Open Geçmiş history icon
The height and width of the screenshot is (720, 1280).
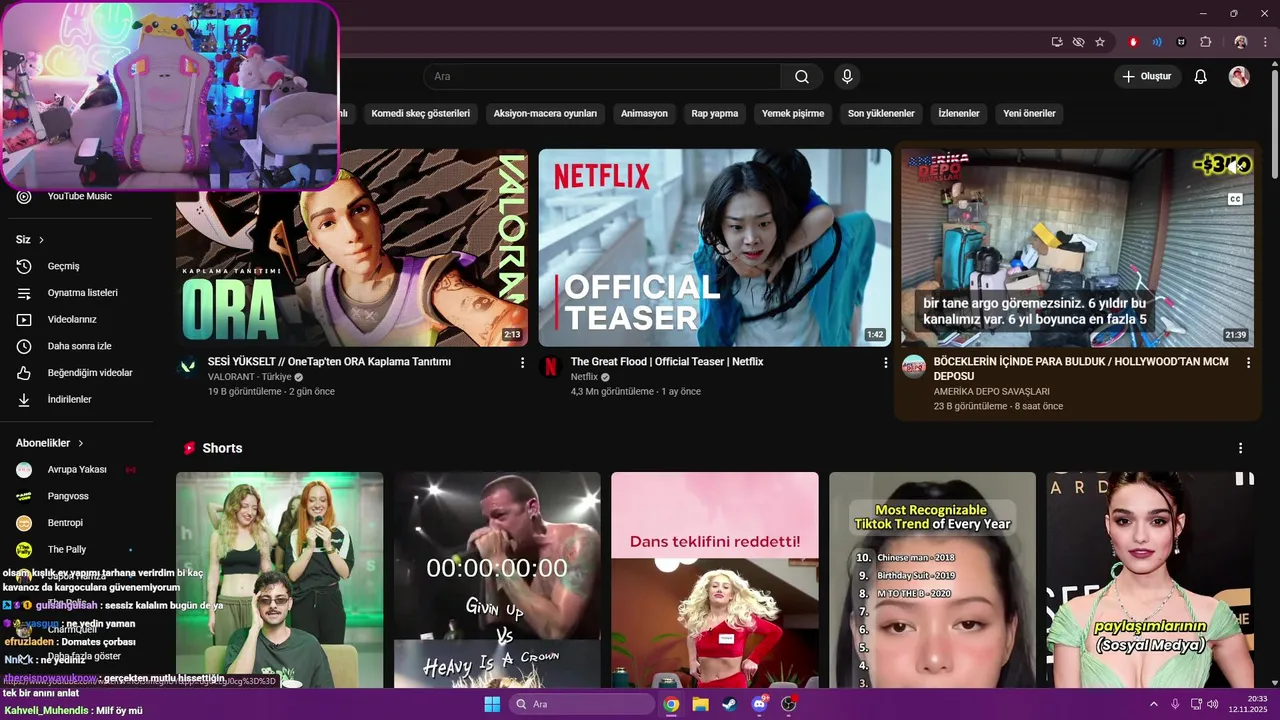click(24, 266)
